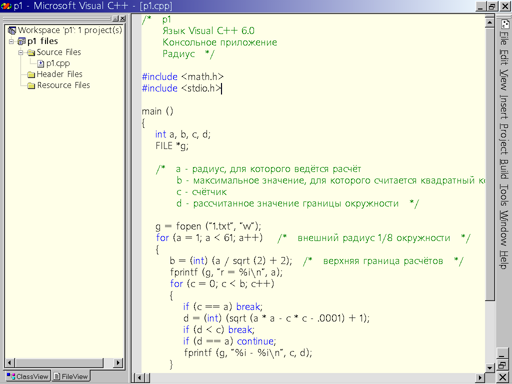The image size is (512, 384).
Task: Click the 'main ()' code line
Action: click(x=157, y=111)
